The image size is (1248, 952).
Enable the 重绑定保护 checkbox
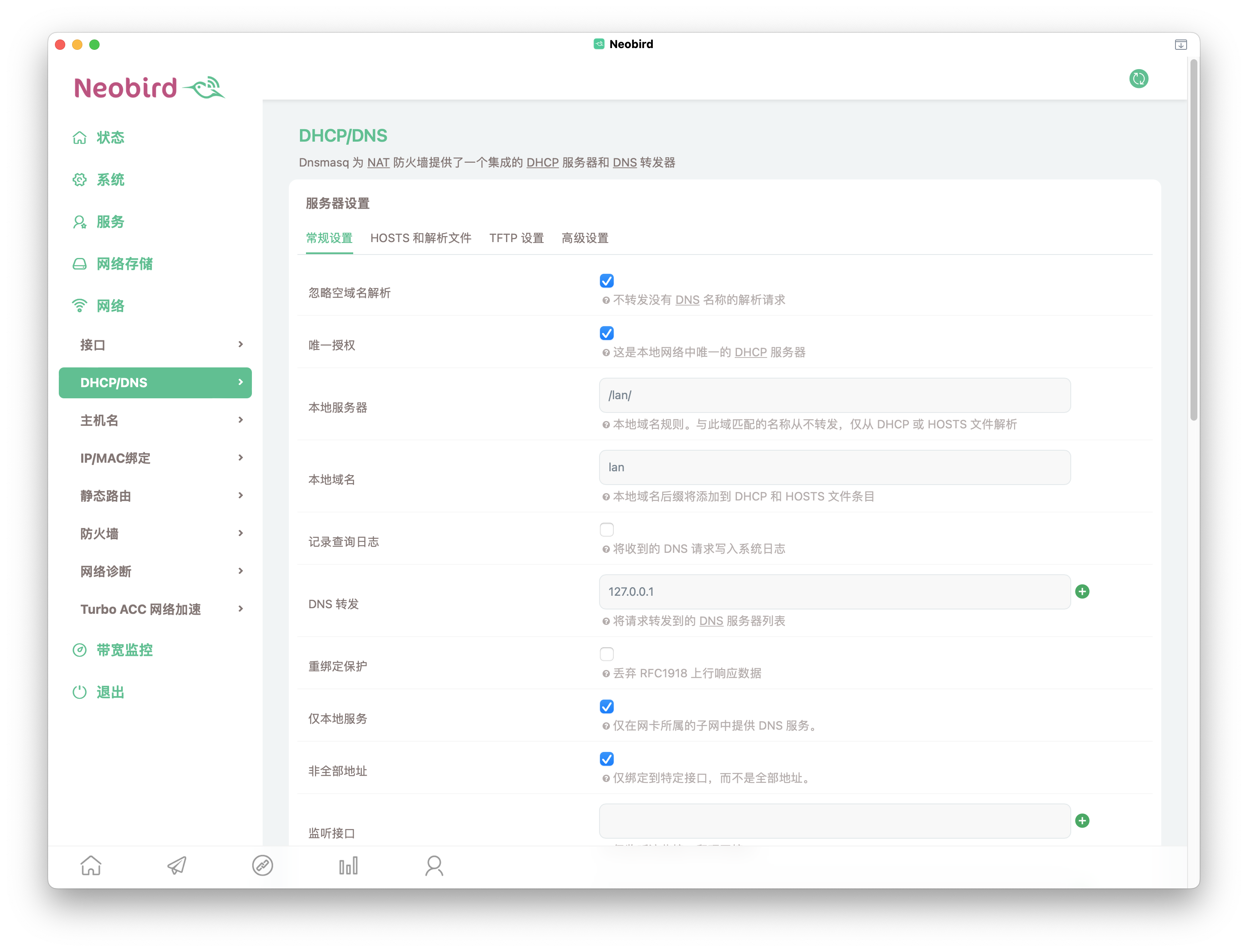point(607,654)
